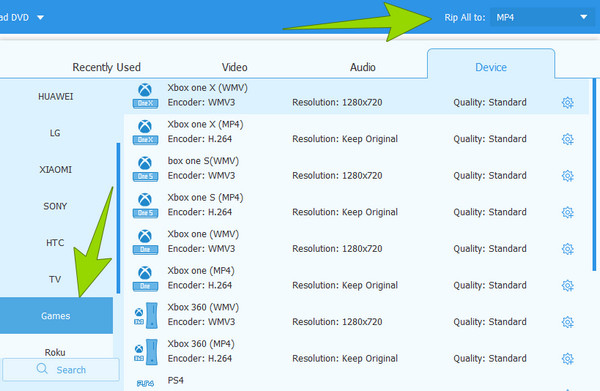Open the Rip All to MP4 dropdown
600x391 pixels.
click(x=542, y=17)
